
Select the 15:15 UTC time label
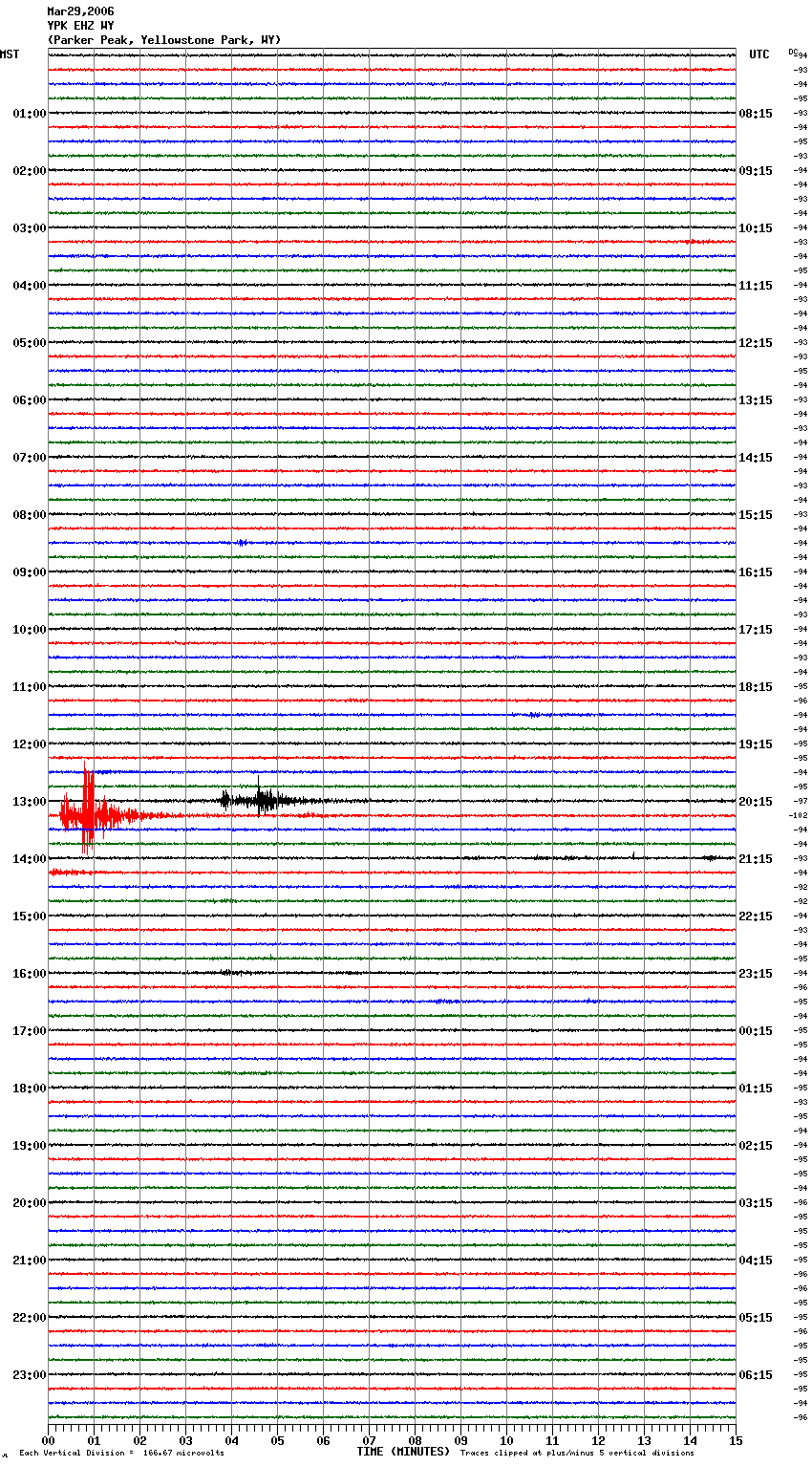(756, 515)
